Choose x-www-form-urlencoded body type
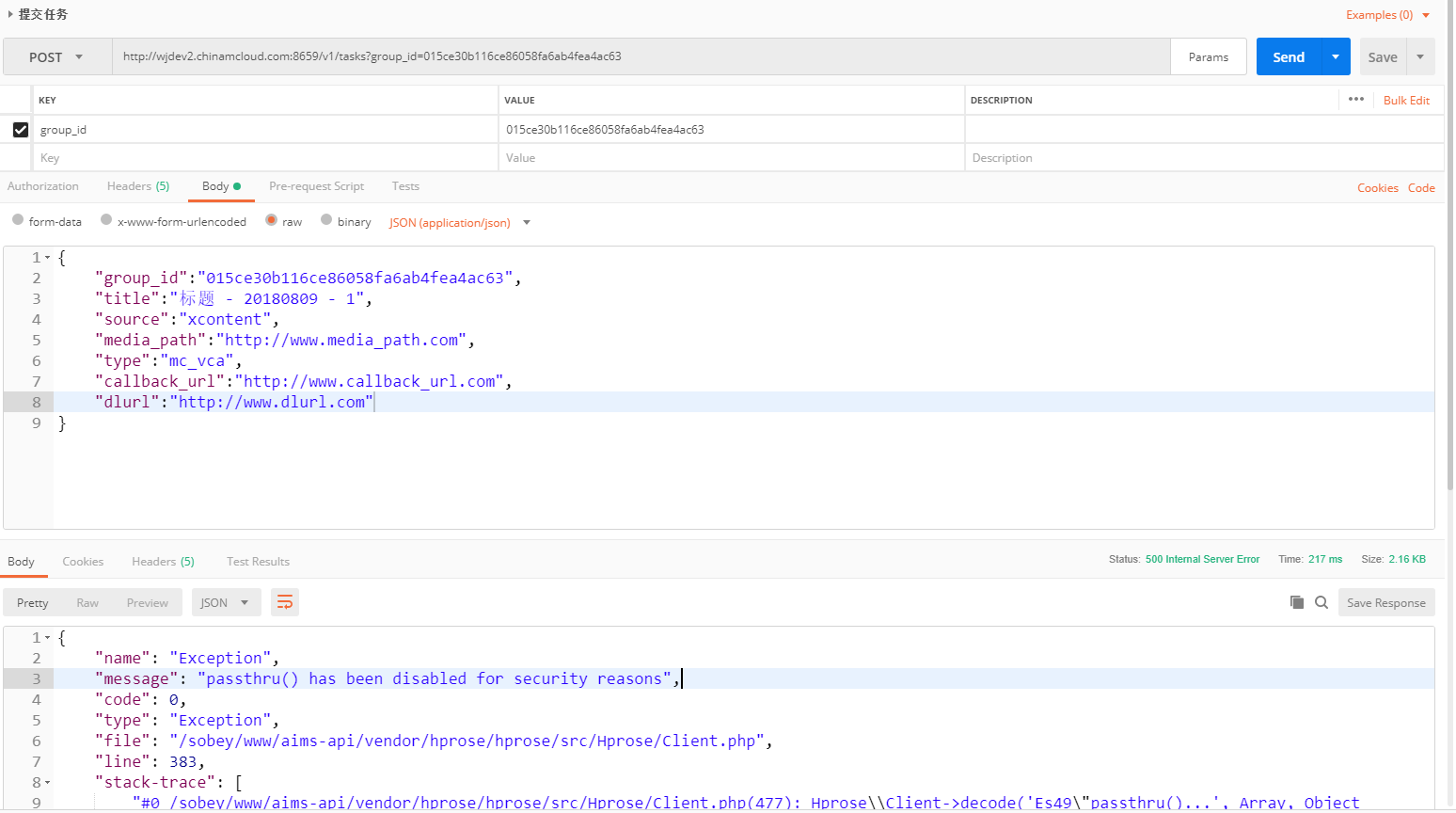 [106, 220]
